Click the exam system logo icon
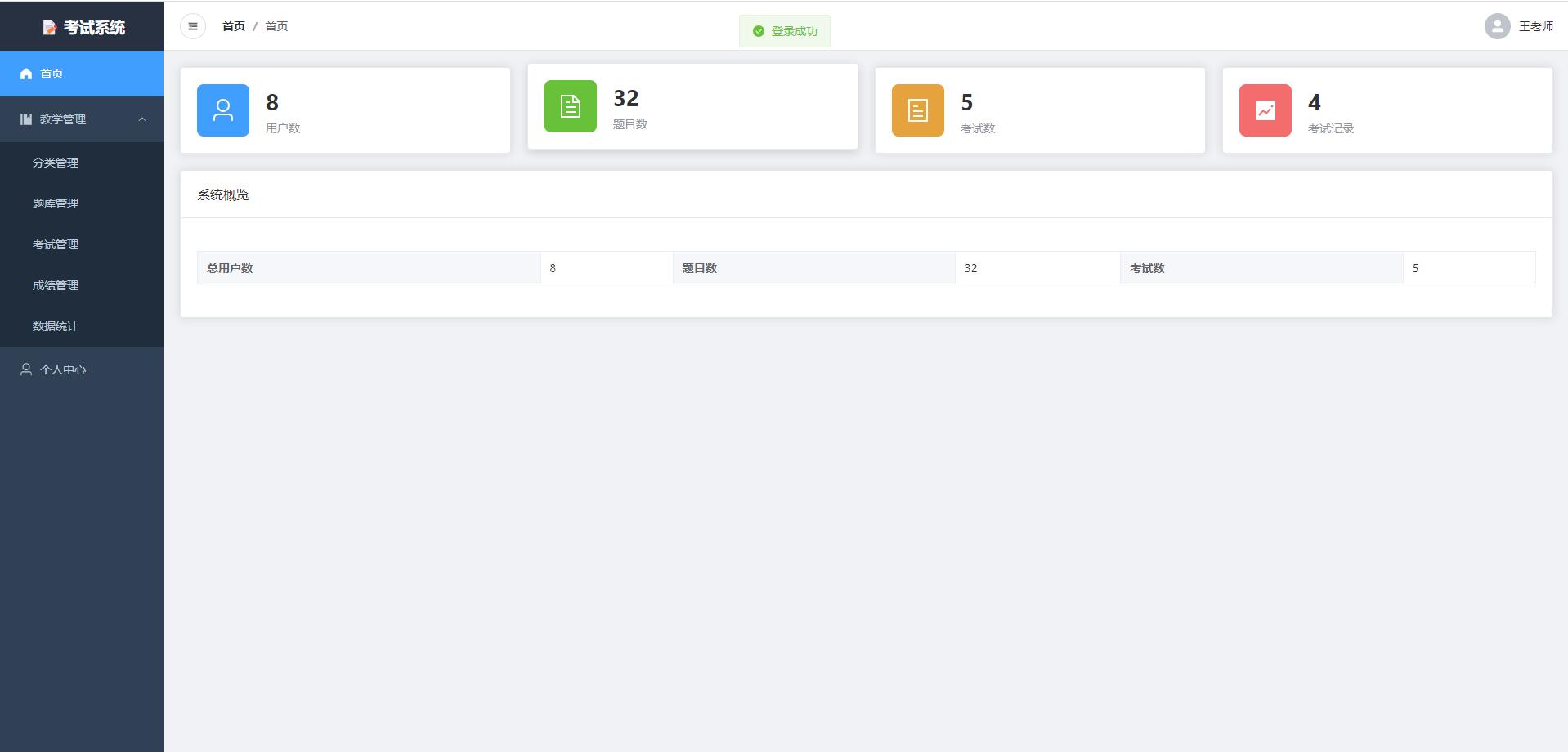Image resolution: width=1568 pixels, height=752 pixels. (x=49, y=28)
